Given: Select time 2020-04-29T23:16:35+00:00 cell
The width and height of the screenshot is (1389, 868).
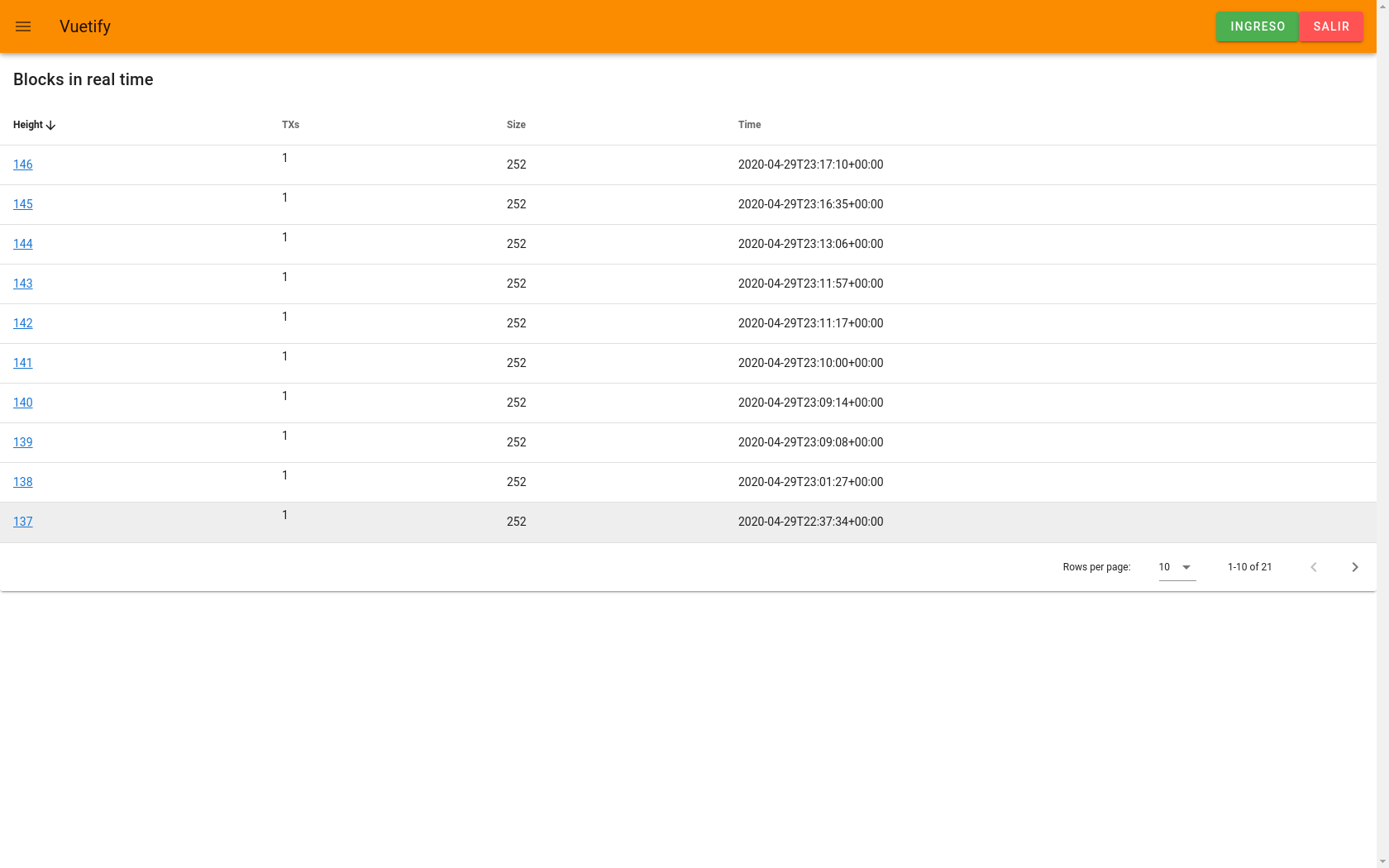Looking at the screenshot, I should 810,204.
